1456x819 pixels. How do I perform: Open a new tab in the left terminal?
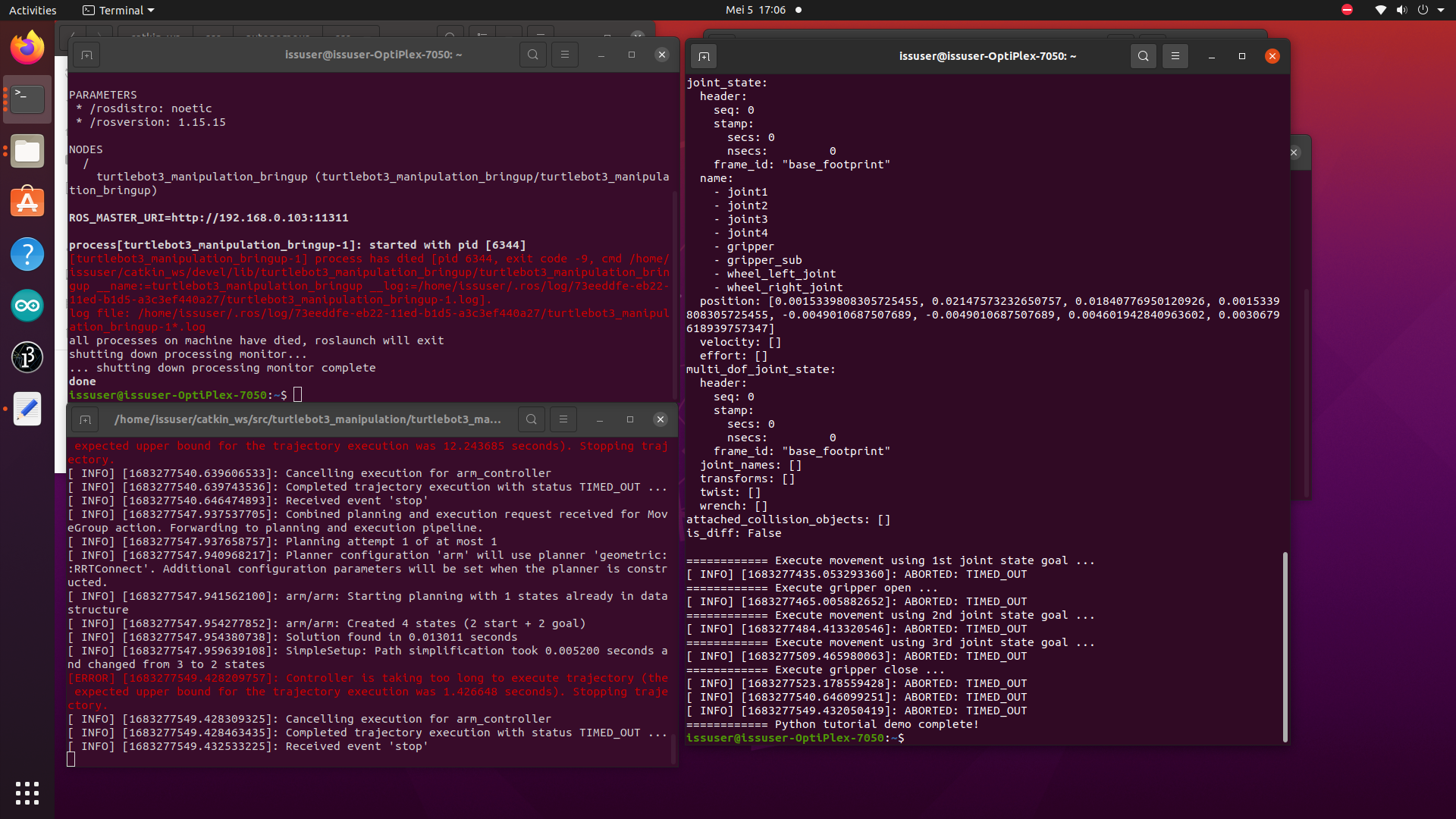coord(86,54)
